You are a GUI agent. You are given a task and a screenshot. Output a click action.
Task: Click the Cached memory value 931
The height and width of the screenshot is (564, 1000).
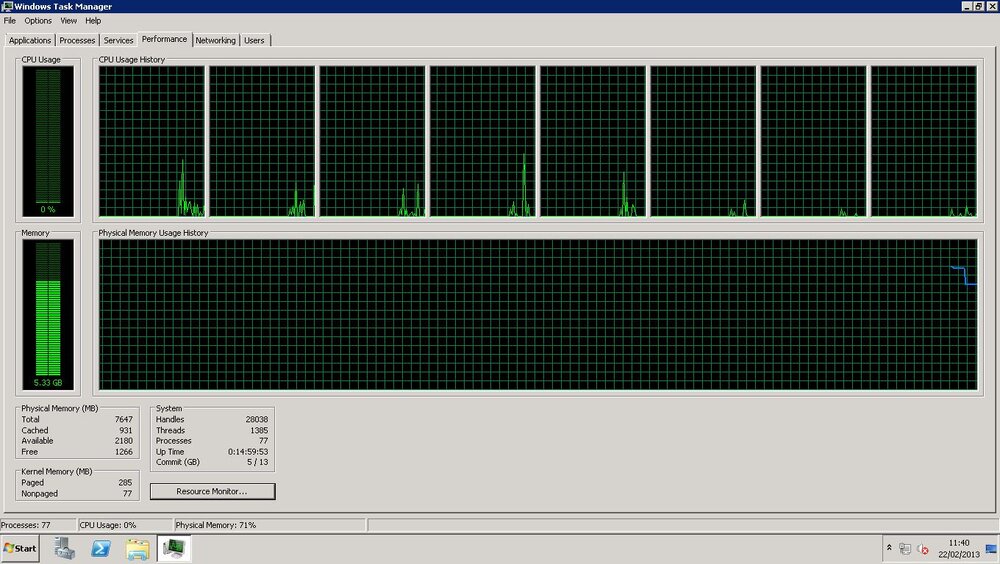point(126,430)
